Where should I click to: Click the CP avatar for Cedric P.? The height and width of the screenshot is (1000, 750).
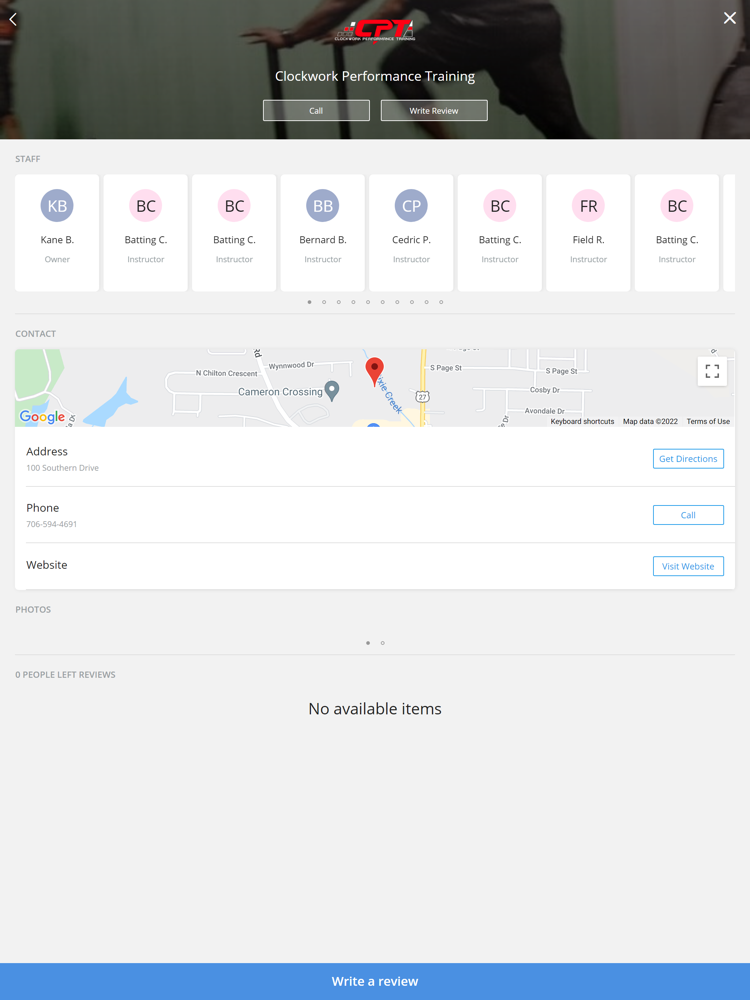(411, 205)
